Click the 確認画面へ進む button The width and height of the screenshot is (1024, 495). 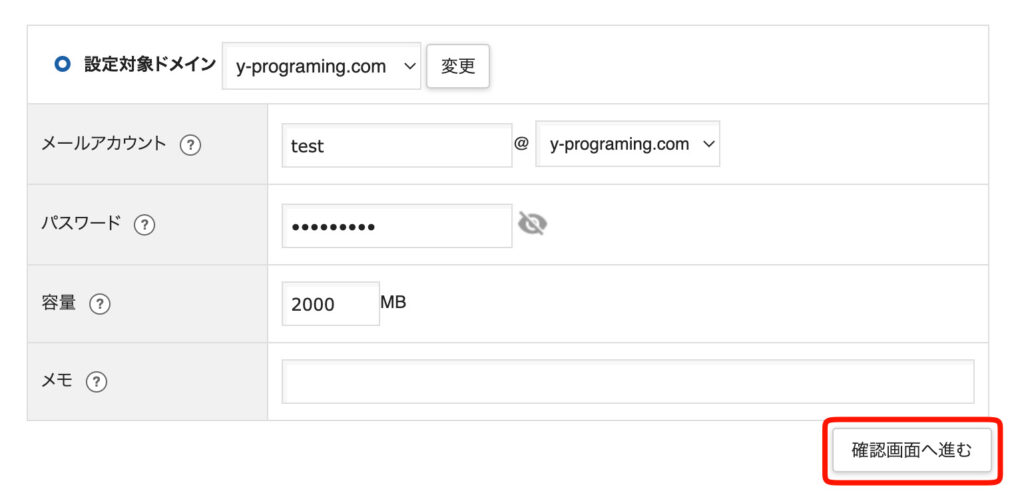tap(911, 450)
